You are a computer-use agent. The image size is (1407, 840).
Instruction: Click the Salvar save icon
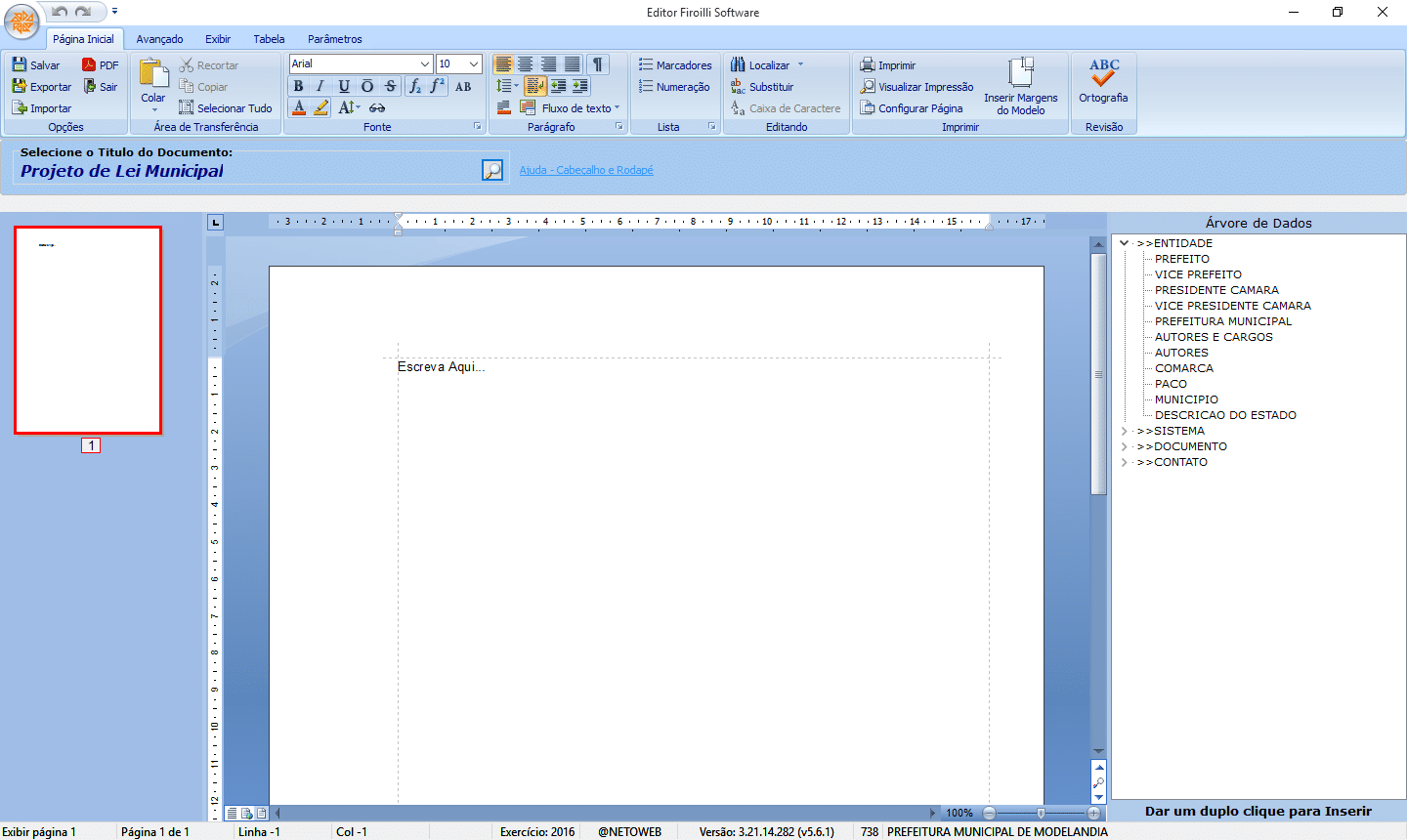[x=20, y=65]
